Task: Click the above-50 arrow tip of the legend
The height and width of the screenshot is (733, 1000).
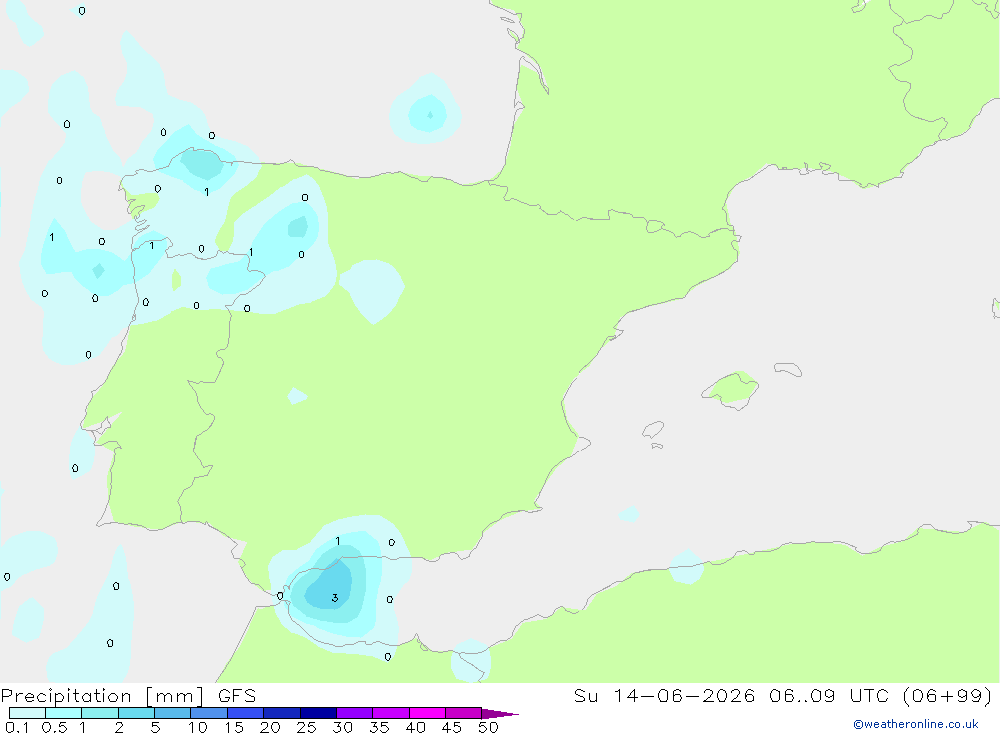Action: tap(500, 713)
